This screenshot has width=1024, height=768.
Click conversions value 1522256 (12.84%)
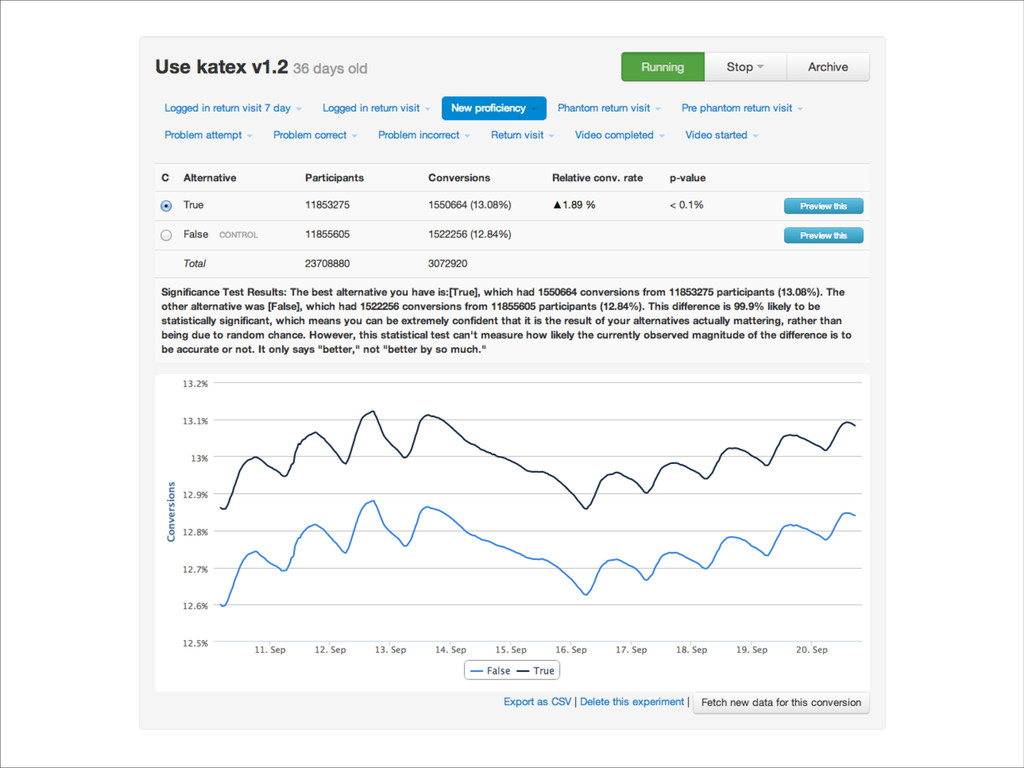click(x=470, y=234)
